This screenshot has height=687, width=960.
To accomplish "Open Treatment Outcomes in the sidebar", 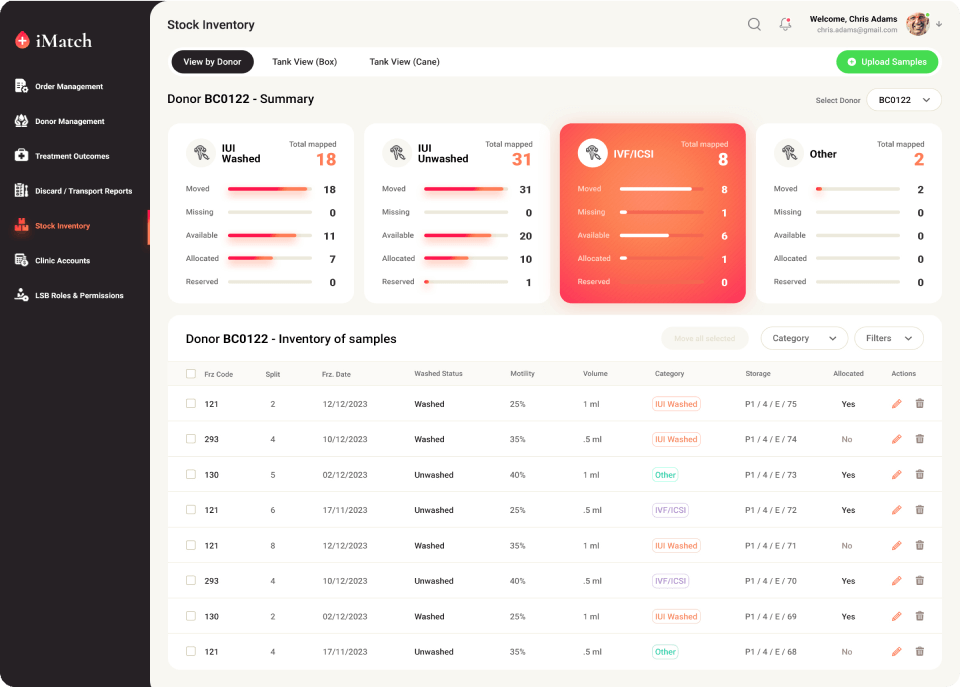I will tap(62, 156).
